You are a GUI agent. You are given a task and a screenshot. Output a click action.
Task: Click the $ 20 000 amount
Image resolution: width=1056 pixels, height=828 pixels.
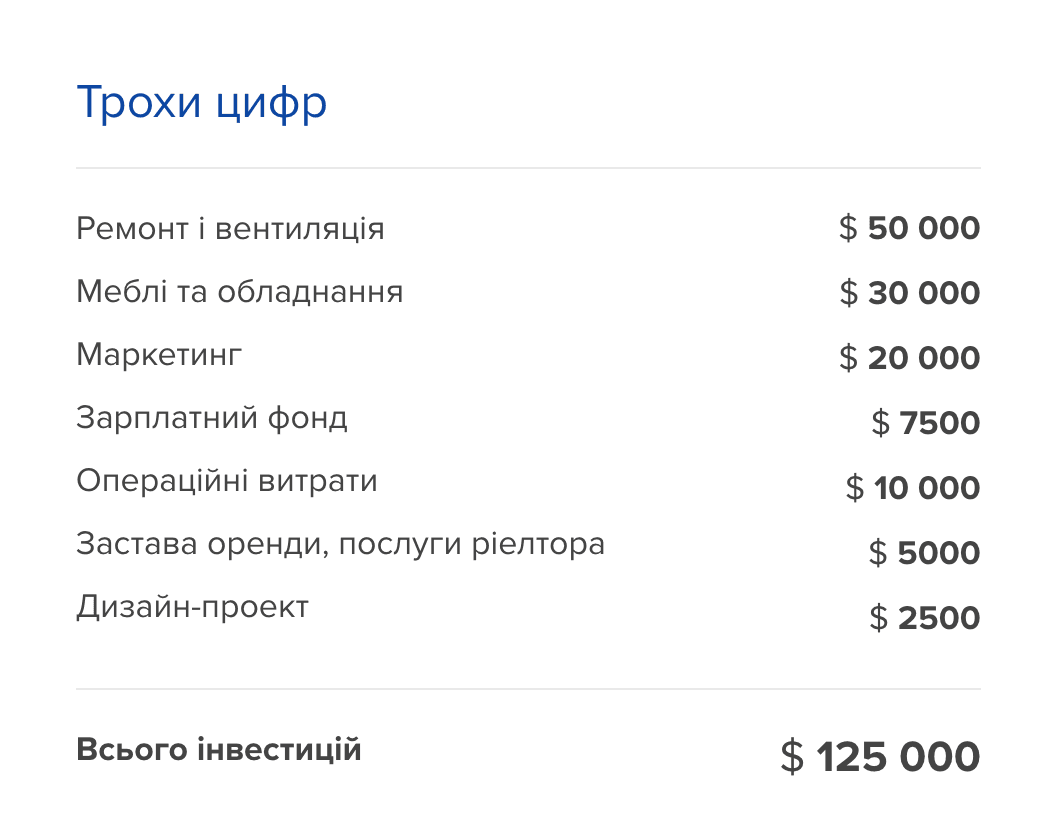coord(909,357)
